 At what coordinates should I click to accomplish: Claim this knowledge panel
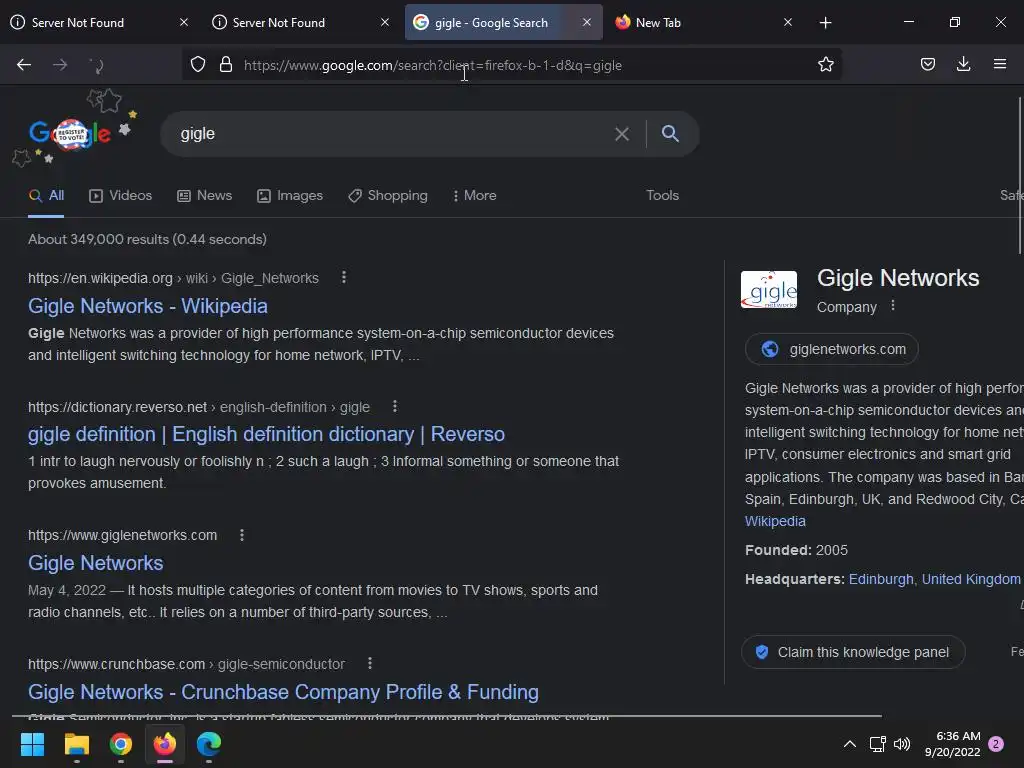tap(853, 652)
